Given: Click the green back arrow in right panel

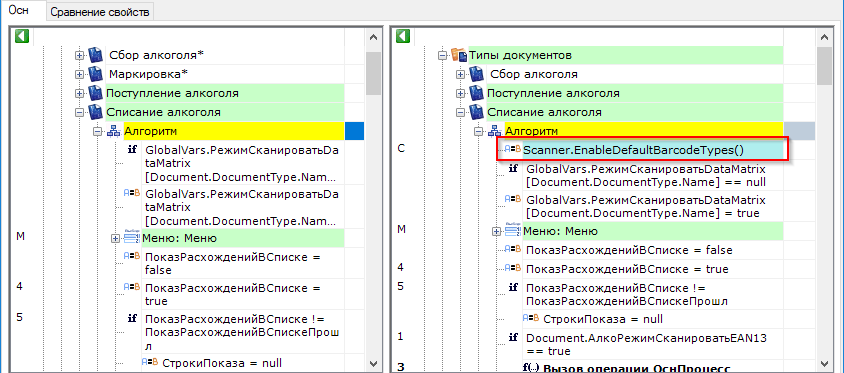Looking at the screenshot, I should click(x=403, y=37).
